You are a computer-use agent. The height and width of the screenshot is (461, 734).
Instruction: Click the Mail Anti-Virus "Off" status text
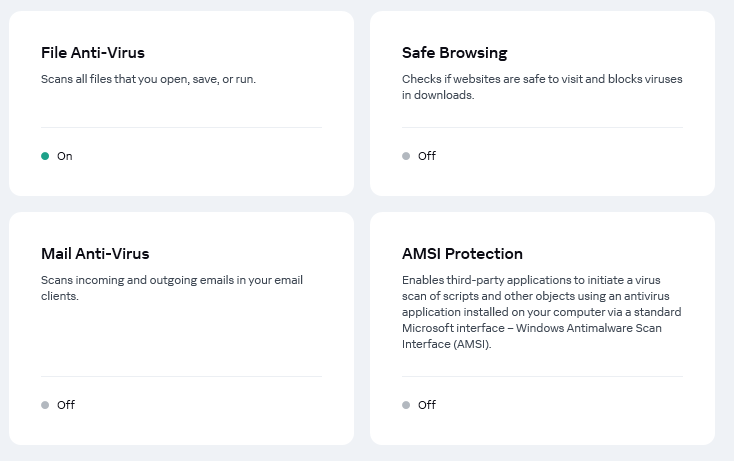pos(66,405)
